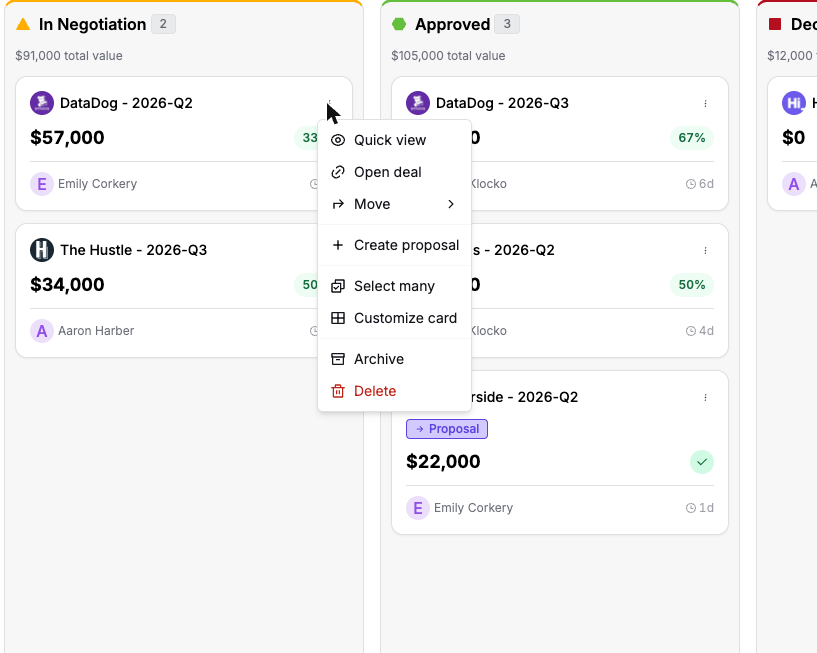
Task: Click the In Negotiation column heading
Action: pos(92,24)
